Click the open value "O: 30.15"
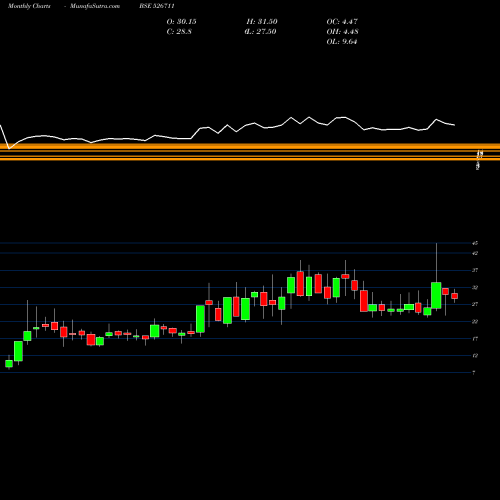This screenshot has height=500, width=500. coord(181,22)
